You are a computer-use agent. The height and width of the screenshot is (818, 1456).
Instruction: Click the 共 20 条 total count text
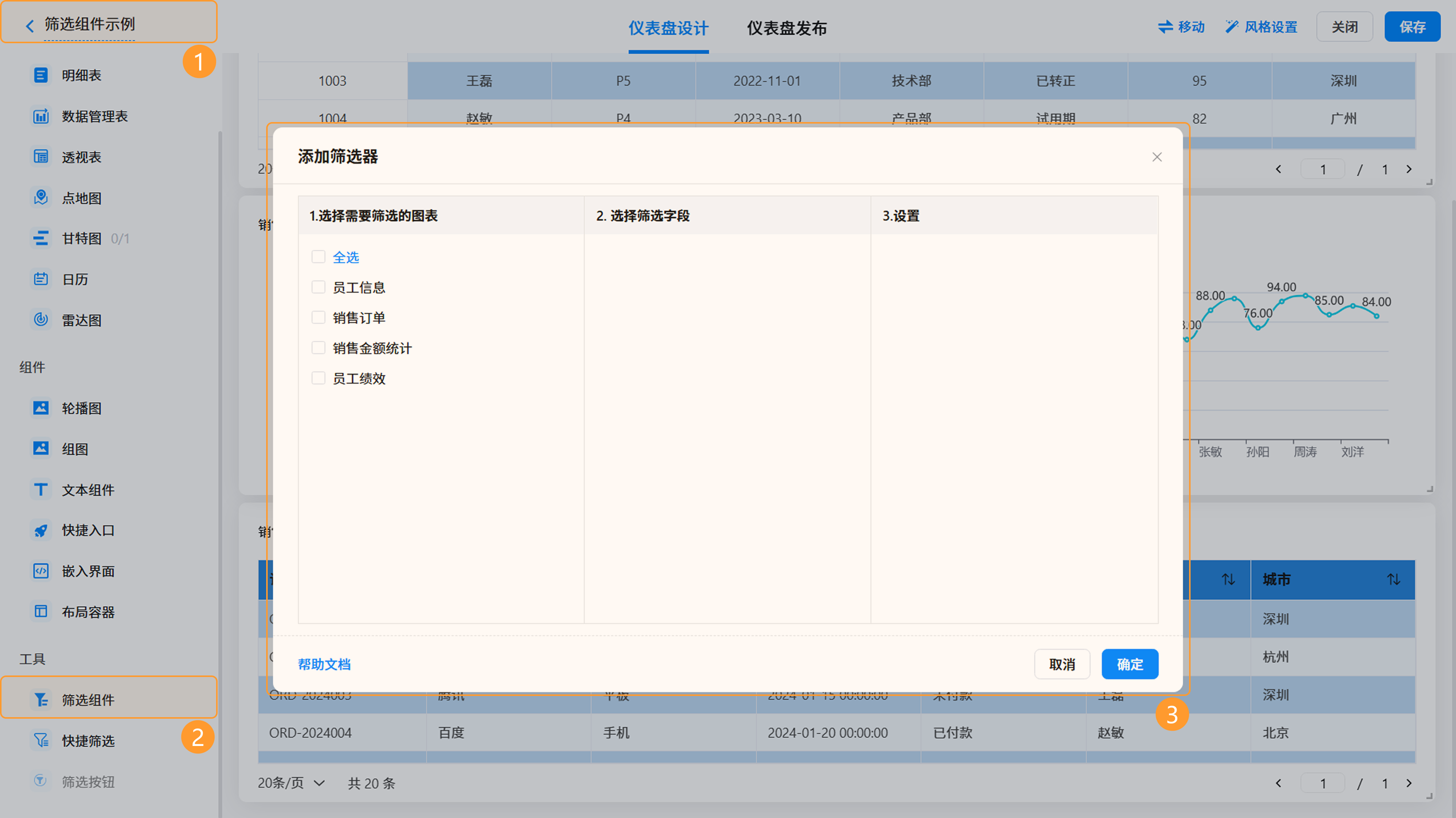click(371, 784)
